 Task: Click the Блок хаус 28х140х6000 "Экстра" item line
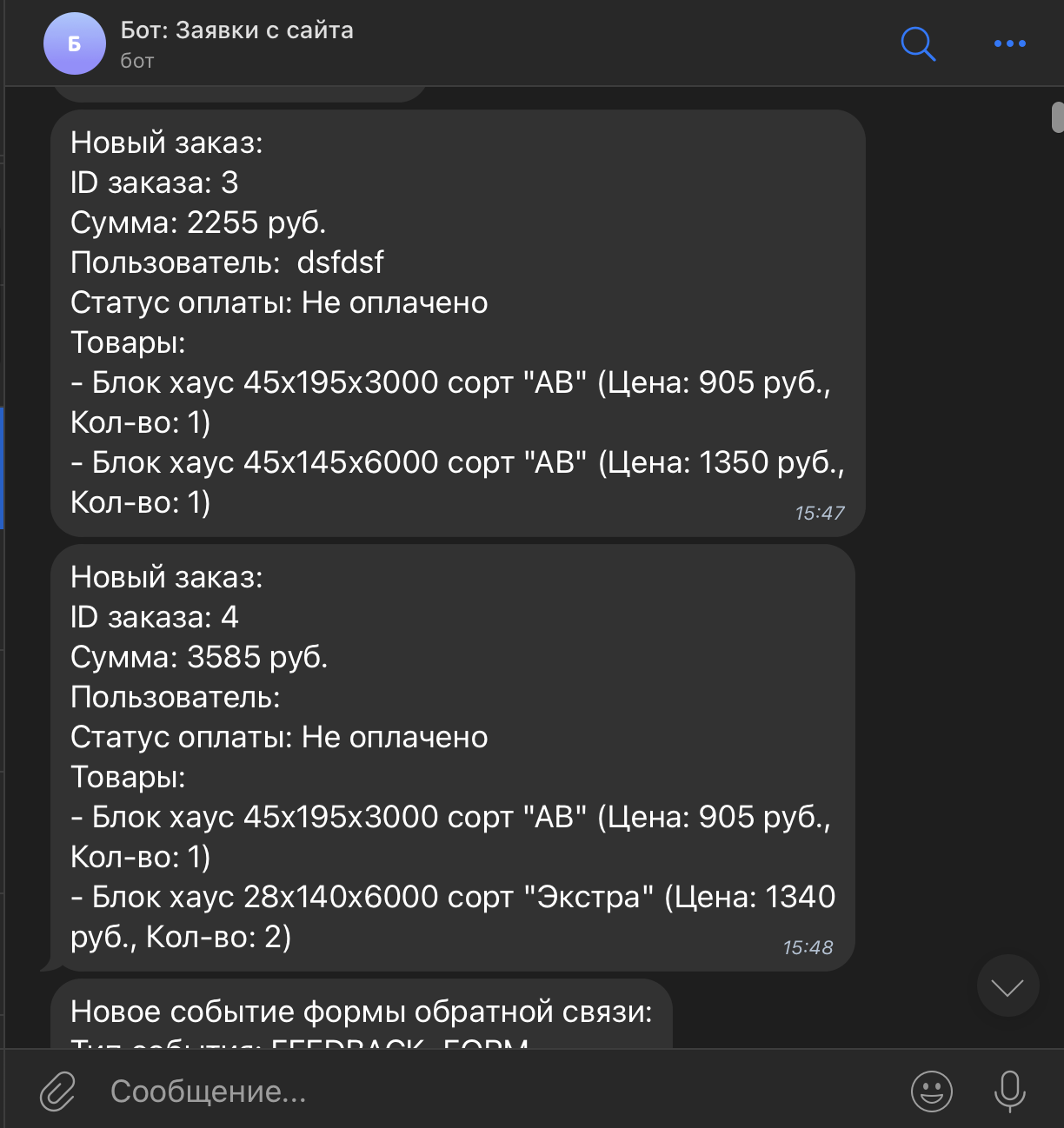(452, 897)
